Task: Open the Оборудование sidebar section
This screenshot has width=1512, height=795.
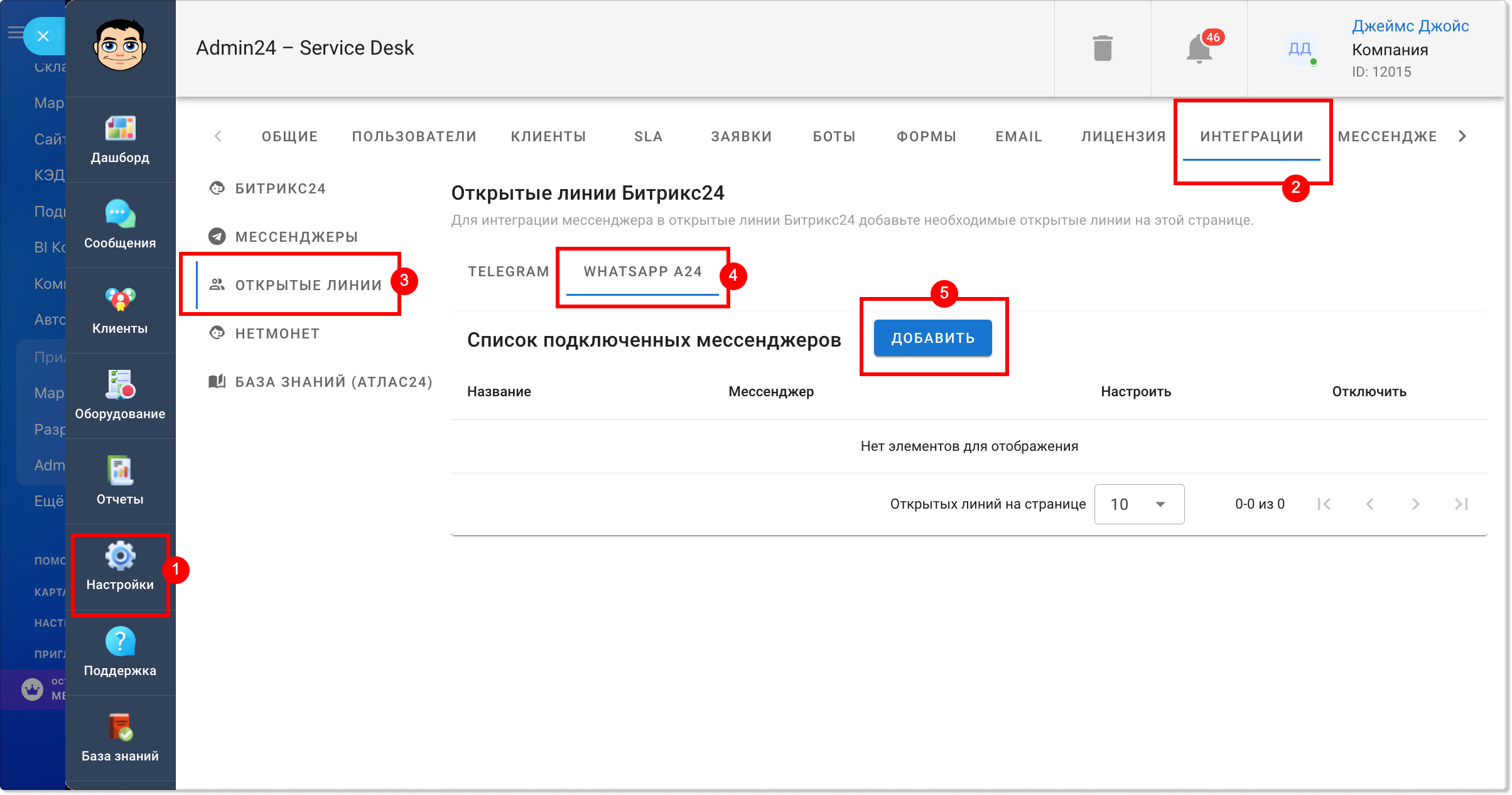Action: pos(120,396)
